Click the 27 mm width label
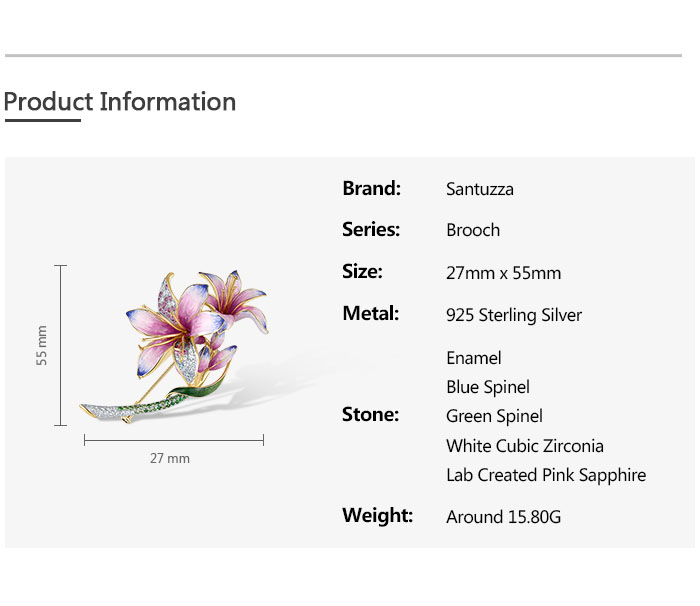This screenshot has width=700, height=606. (170, 458)
